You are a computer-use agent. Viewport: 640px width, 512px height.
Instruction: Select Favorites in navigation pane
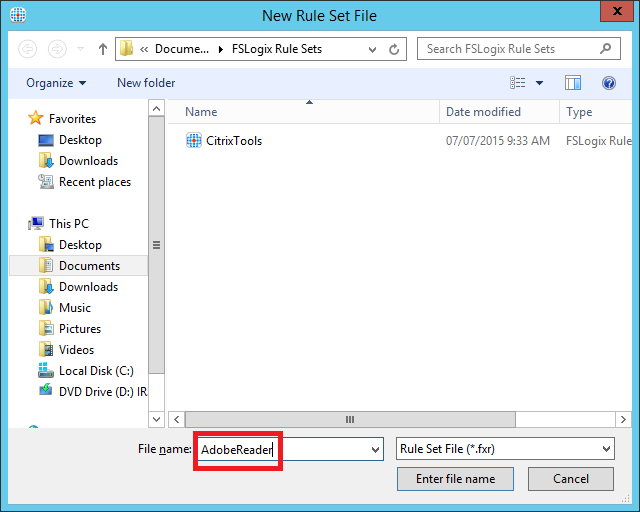72,119
